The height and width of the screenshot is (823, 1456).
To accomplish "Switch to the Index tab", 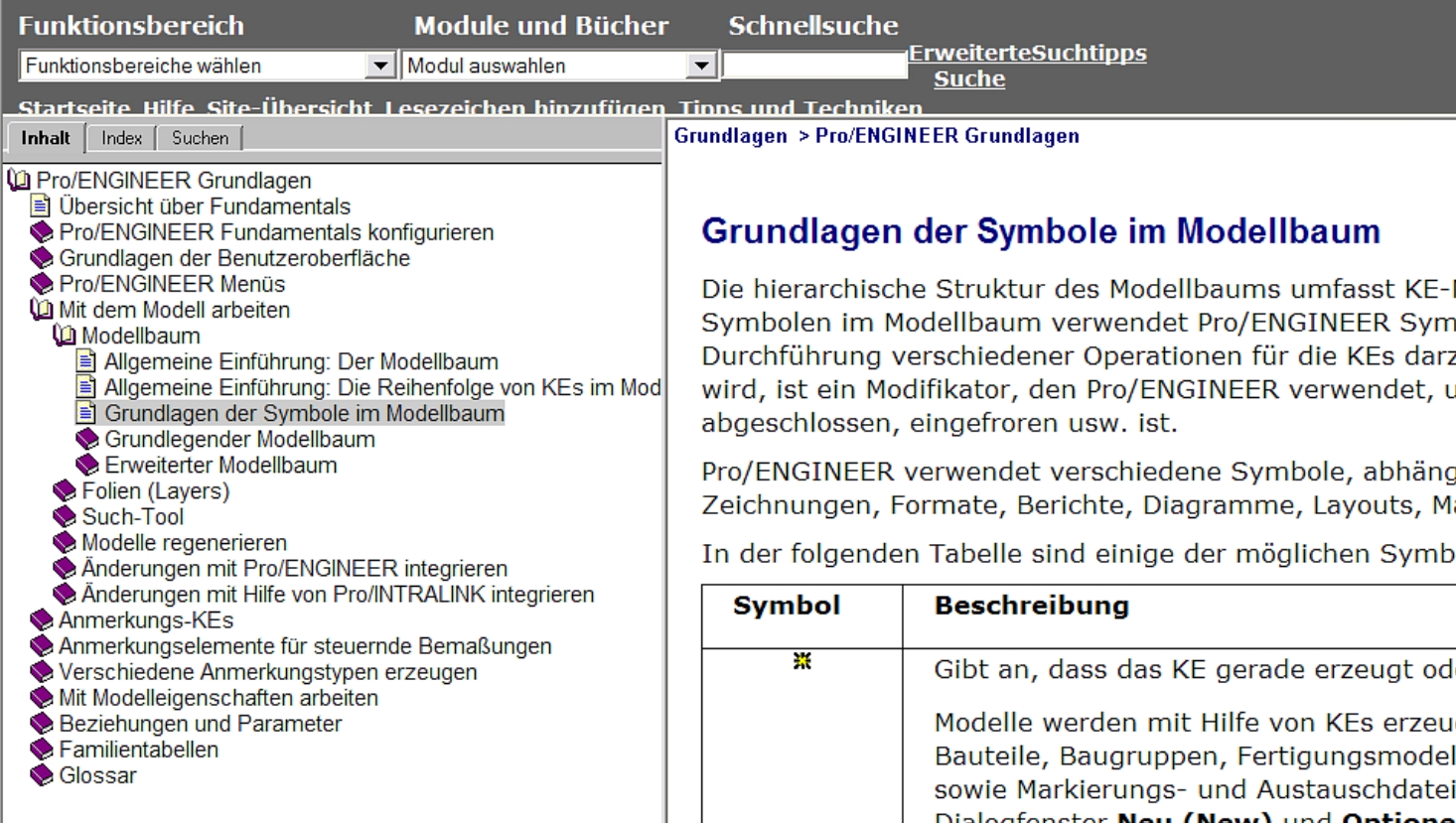I will click(121, 138).
